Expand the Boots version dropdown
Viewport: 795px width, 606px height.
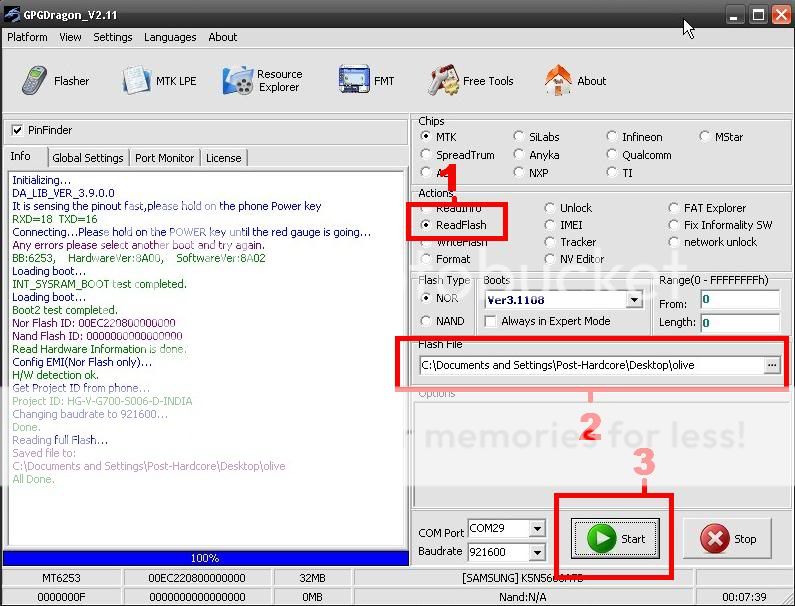[x=634, y=300]
